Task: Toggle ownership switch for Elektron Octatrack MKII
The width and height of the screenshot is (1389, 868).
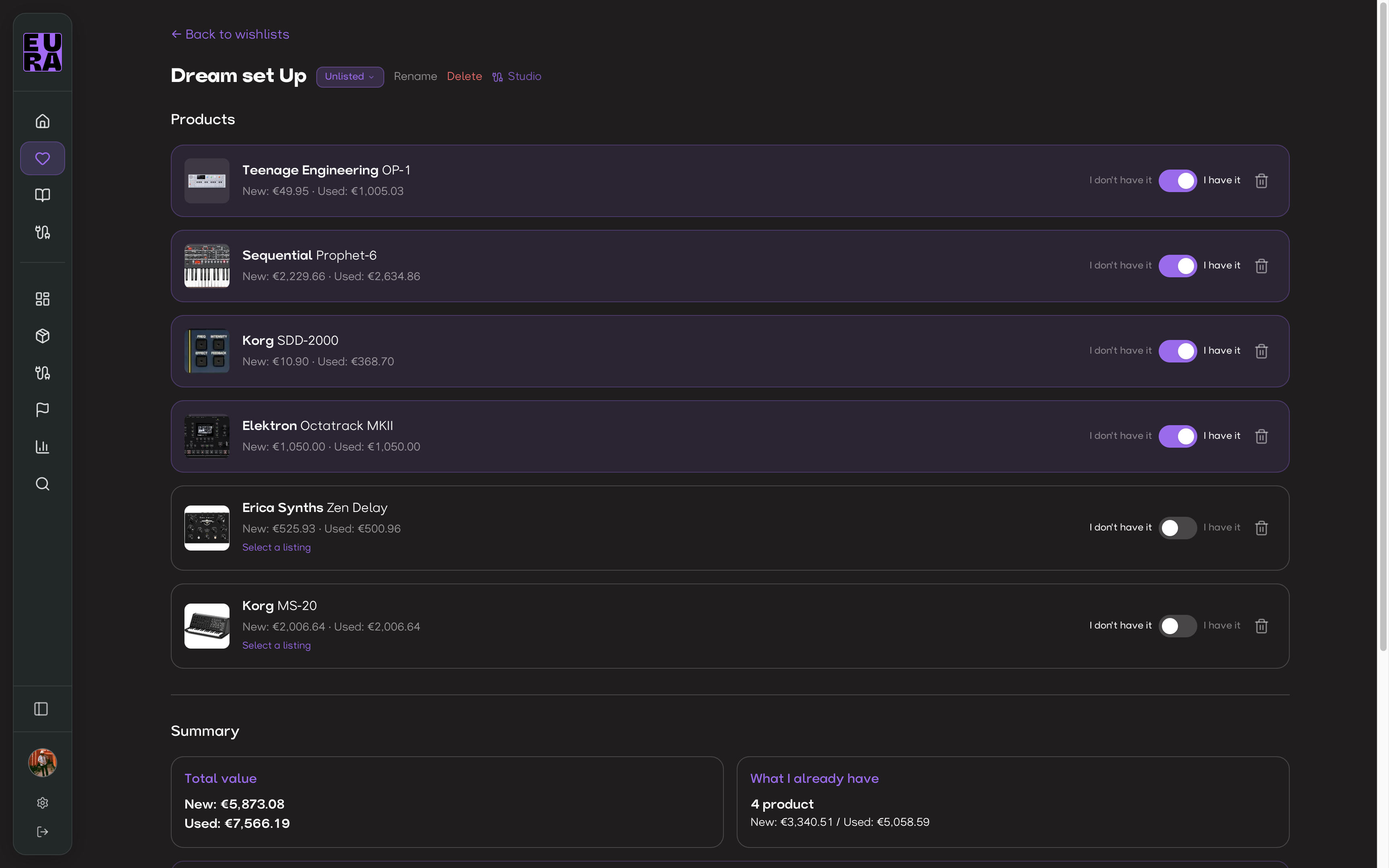Action: [x=1178, y=436]
